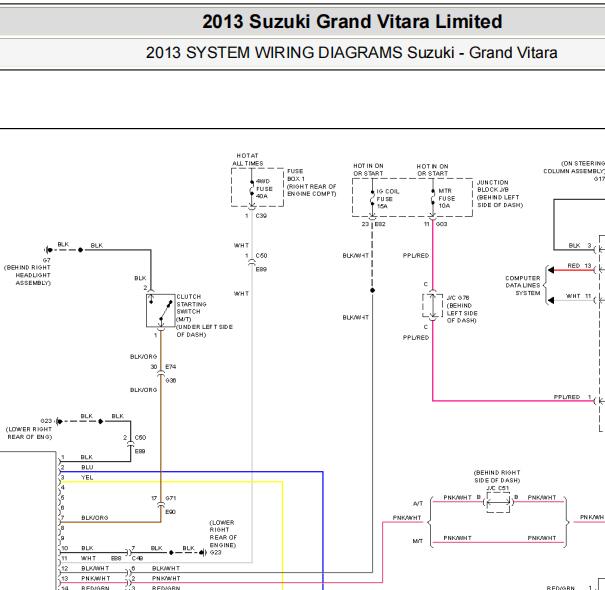
Task: Select the 'E82' connector label
Action: pyautogui.click(x=380, y=224)
